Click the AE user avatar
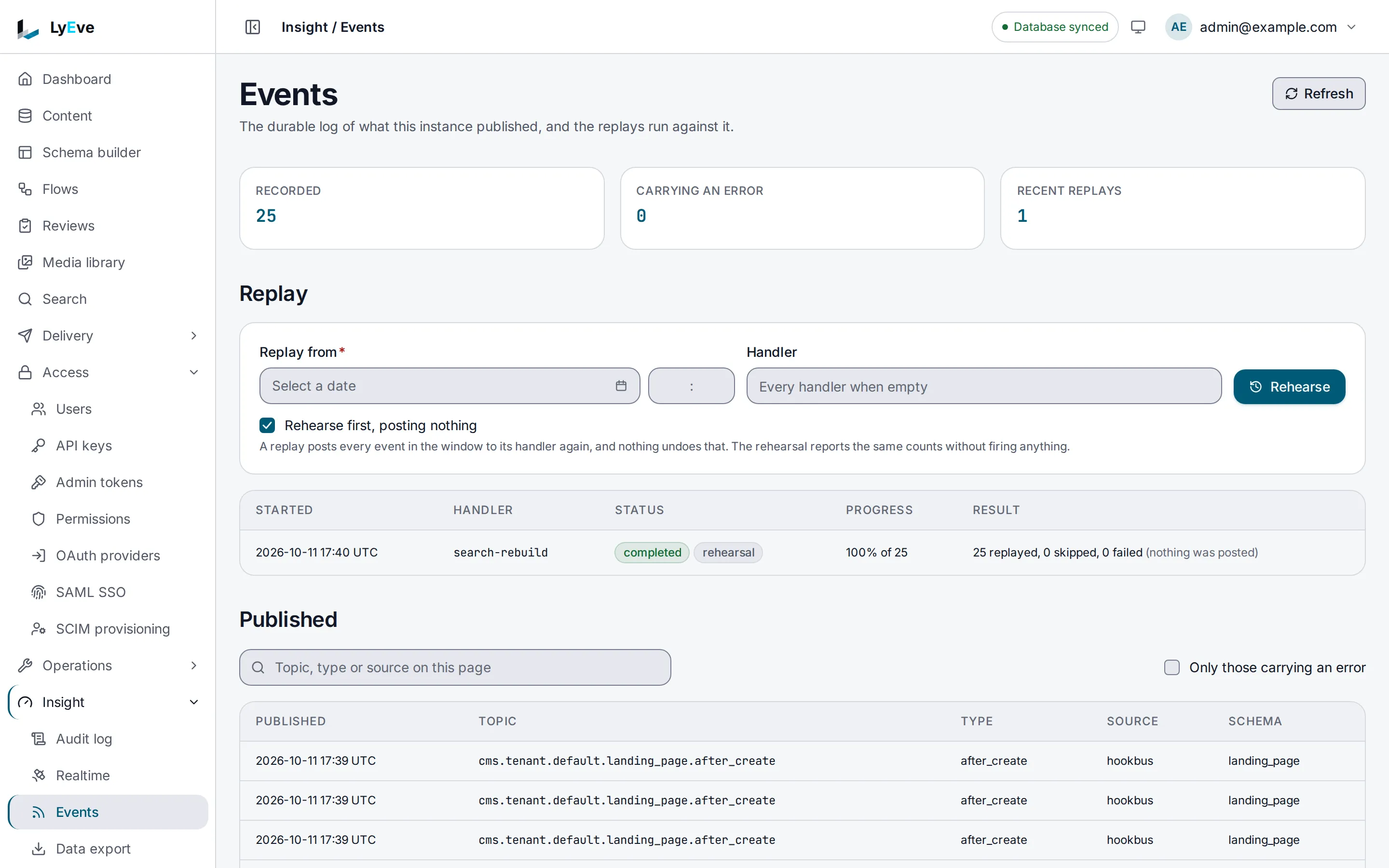 pos(1178,27)
